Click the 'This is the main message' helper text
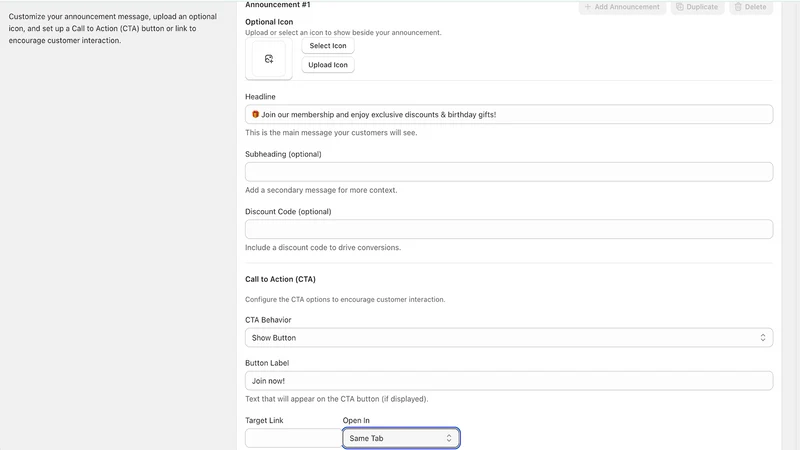This screenshot has width=800, height=450. pyautogui.click(x=331, y=133)
